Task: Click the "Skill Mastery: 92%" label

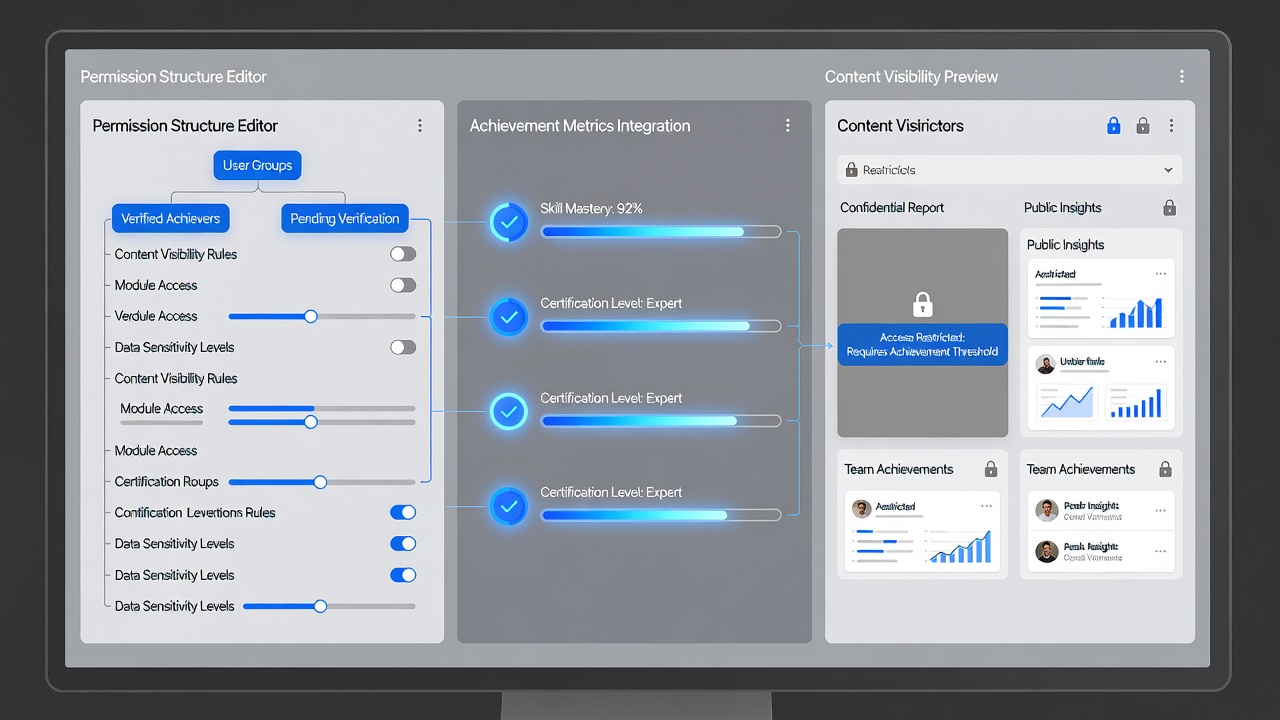Action: pos(591,209)
